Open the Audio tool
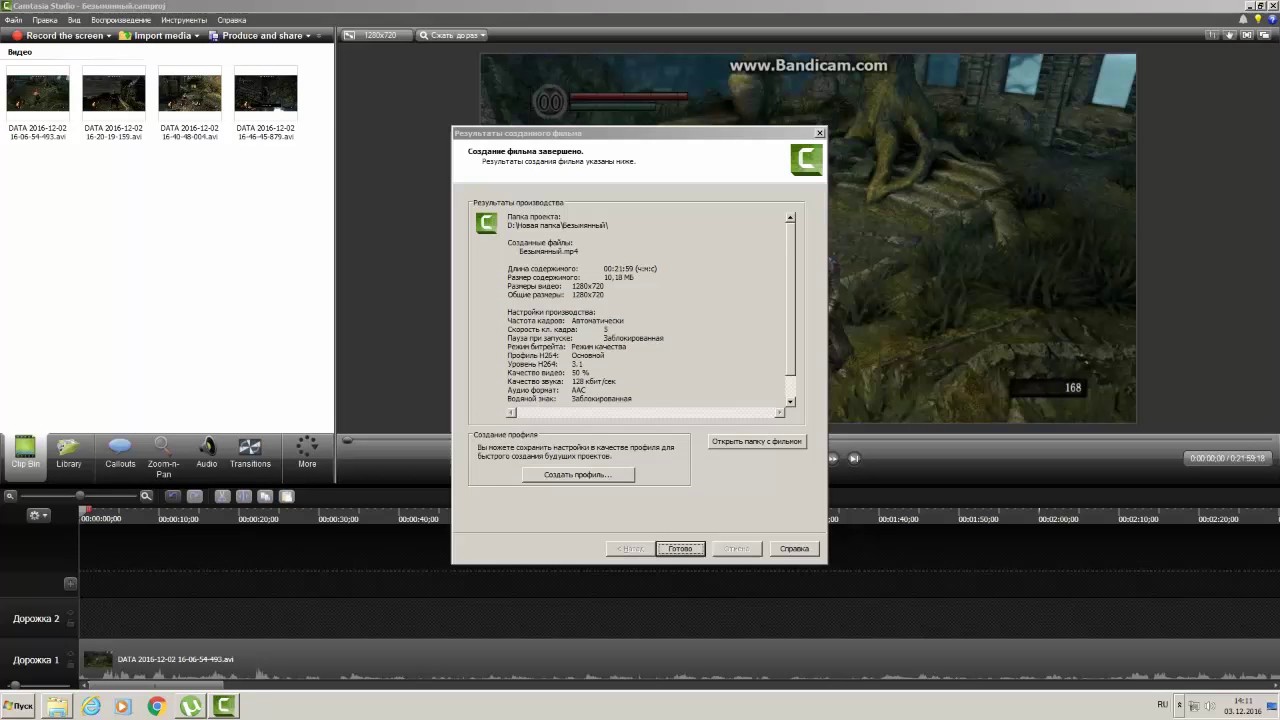Image resolution: width=1280 pixels, height=720 pixels. point(207,452)
